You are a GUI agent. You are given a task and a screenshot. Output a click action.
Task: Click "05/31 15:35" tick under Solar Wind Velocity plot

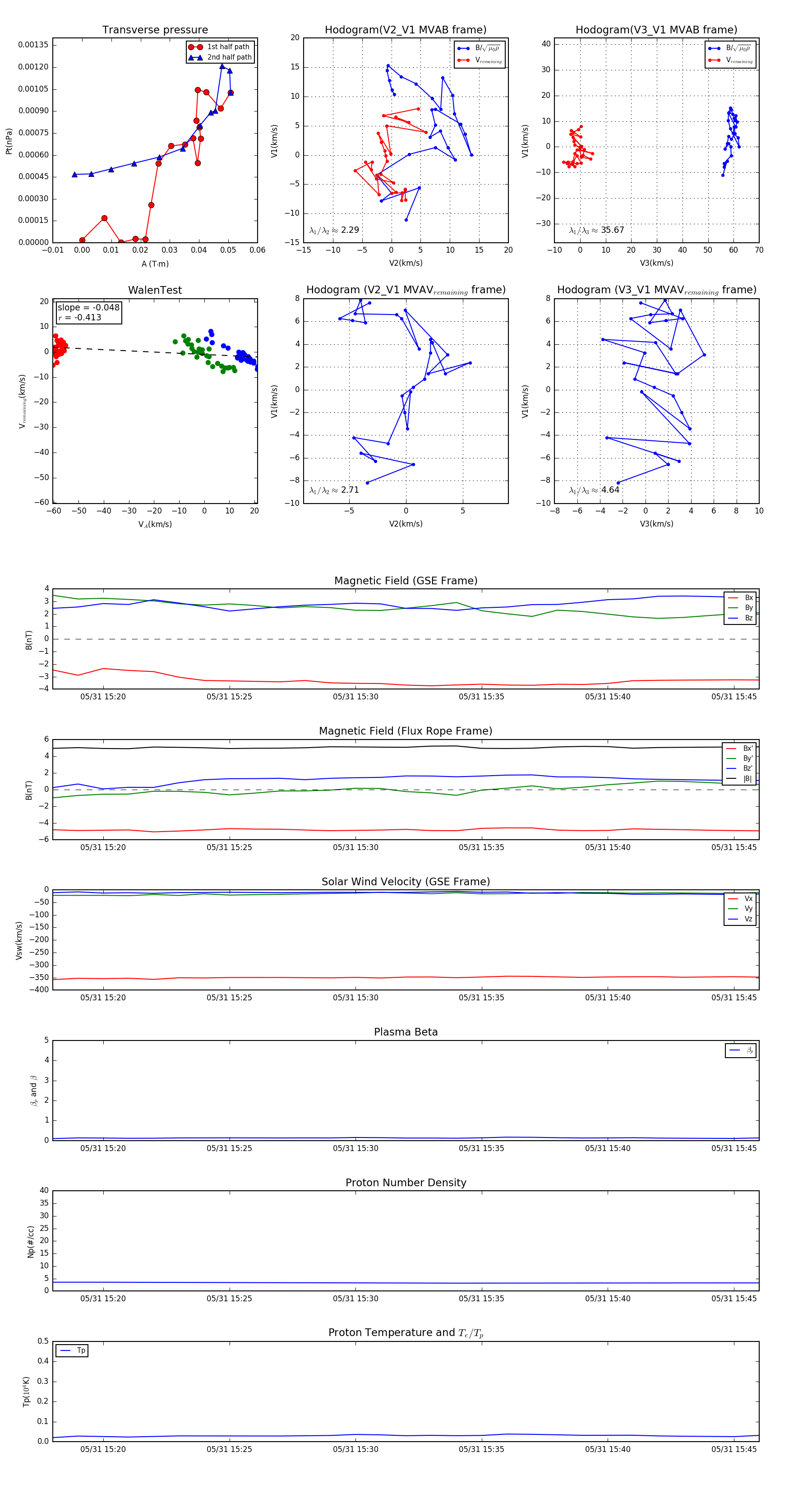[481, 998]
